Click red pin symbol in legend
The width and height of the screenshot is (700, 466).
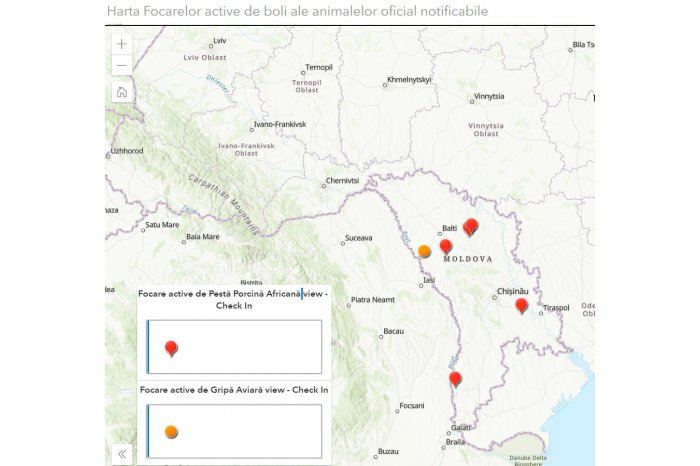pos(171,347)
